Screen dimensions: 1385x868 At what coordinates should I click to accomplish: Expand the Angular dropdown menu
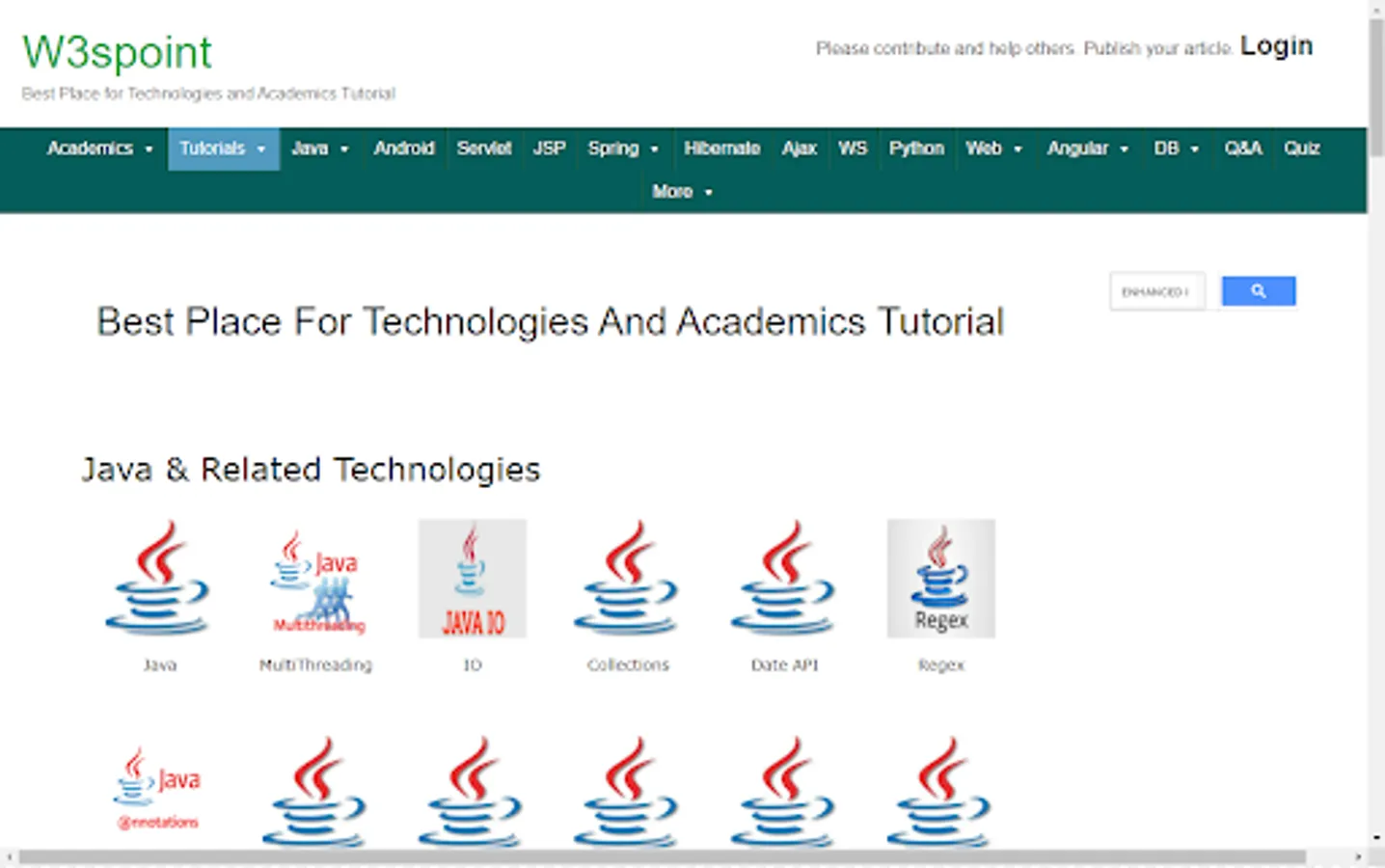tap(1088, 149)
